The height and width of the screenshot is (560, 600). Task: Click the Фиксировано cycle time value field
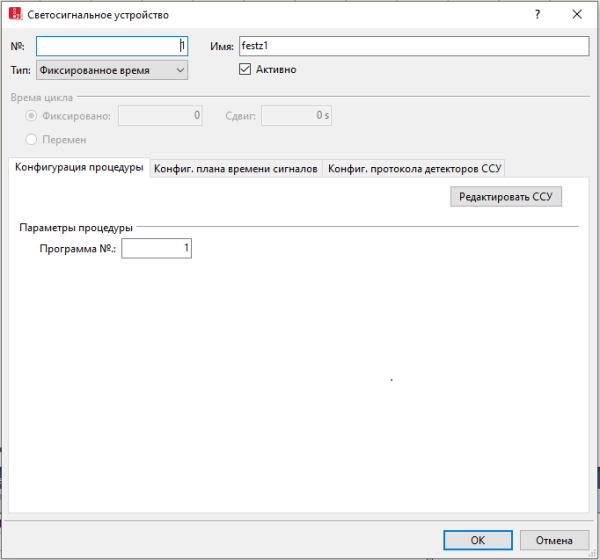pyautogui.click(x=161, y=116)
